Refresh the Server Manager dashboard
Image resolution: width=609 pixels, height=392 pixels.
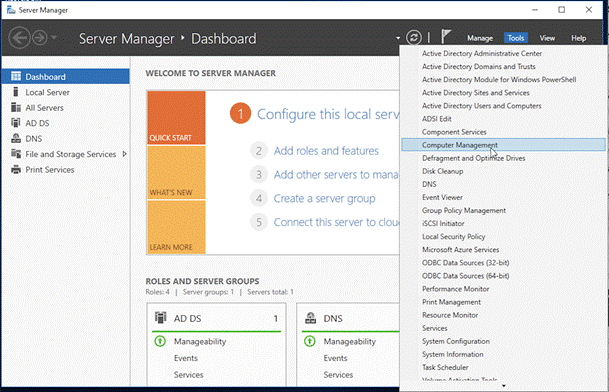414,38
